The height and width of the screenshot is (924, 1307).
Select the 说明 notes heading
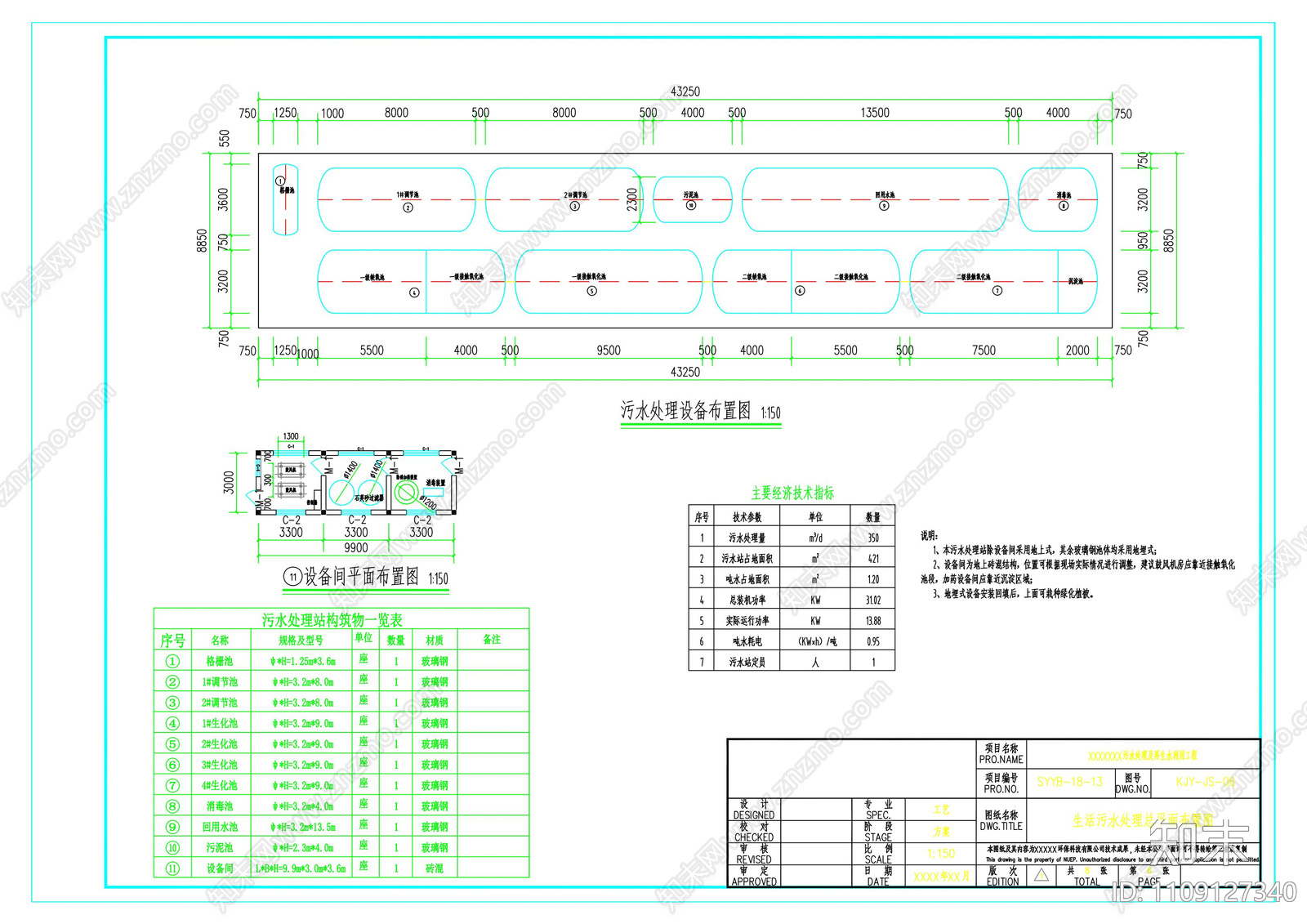[x=930, y=536]
